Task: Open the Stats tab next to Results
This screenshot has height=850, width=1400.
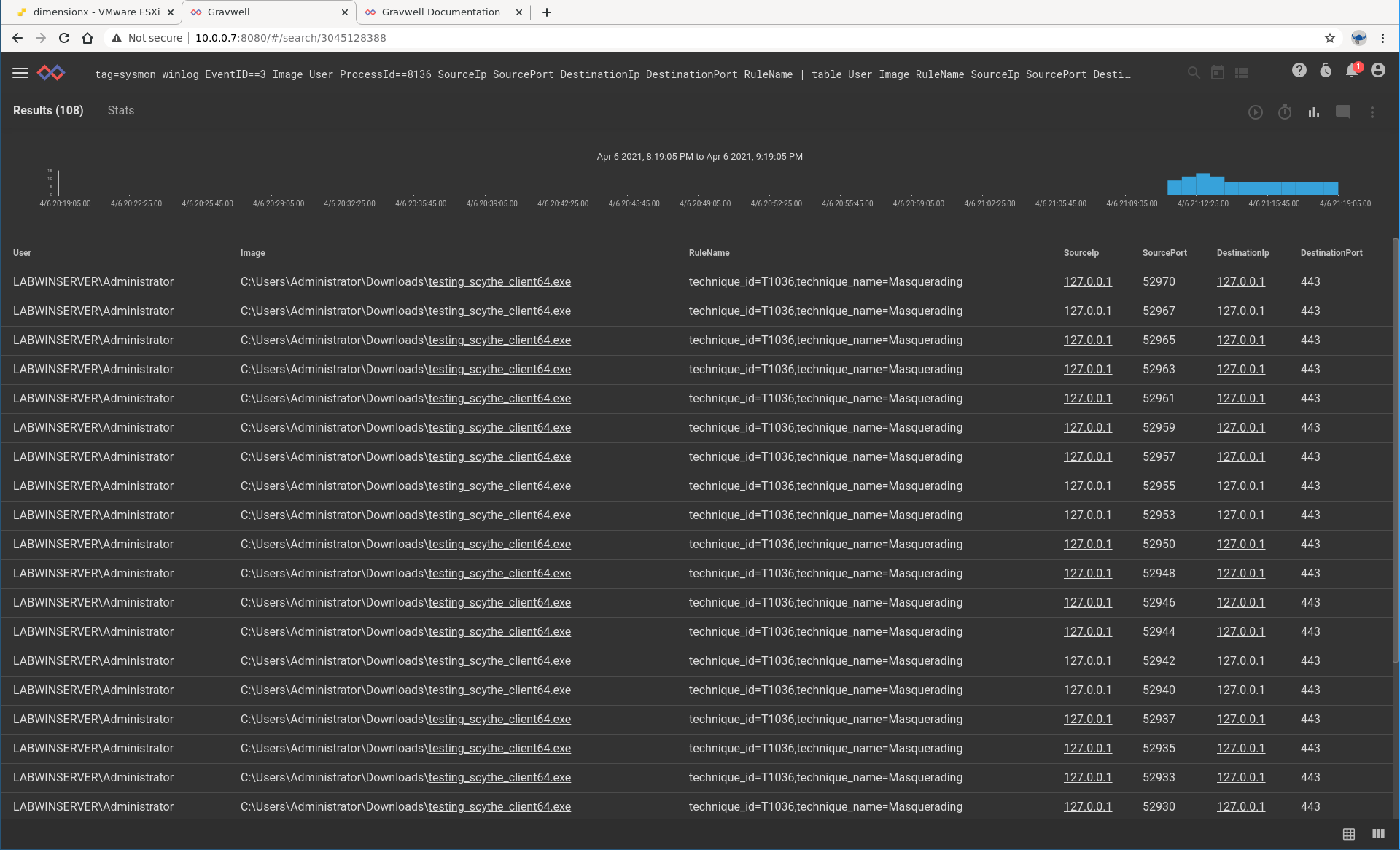Action: [x=120, y=110]
